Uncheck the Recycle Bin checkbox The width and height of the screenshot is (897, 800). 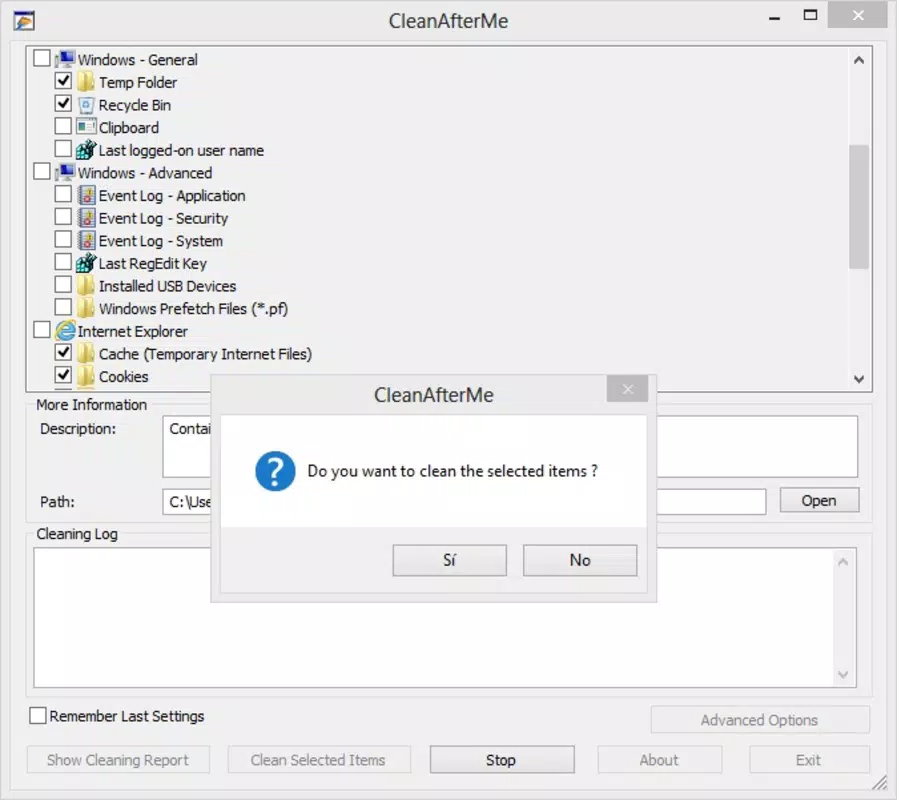coord(63,104)
